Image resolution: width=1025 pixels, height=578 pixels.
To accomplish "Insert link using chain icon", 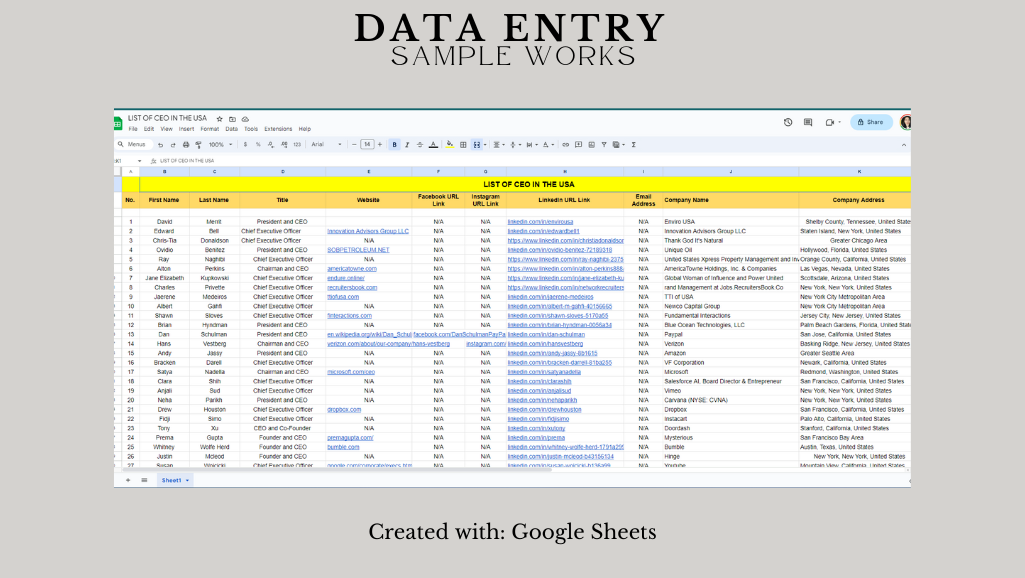I will tap(565, 144).
